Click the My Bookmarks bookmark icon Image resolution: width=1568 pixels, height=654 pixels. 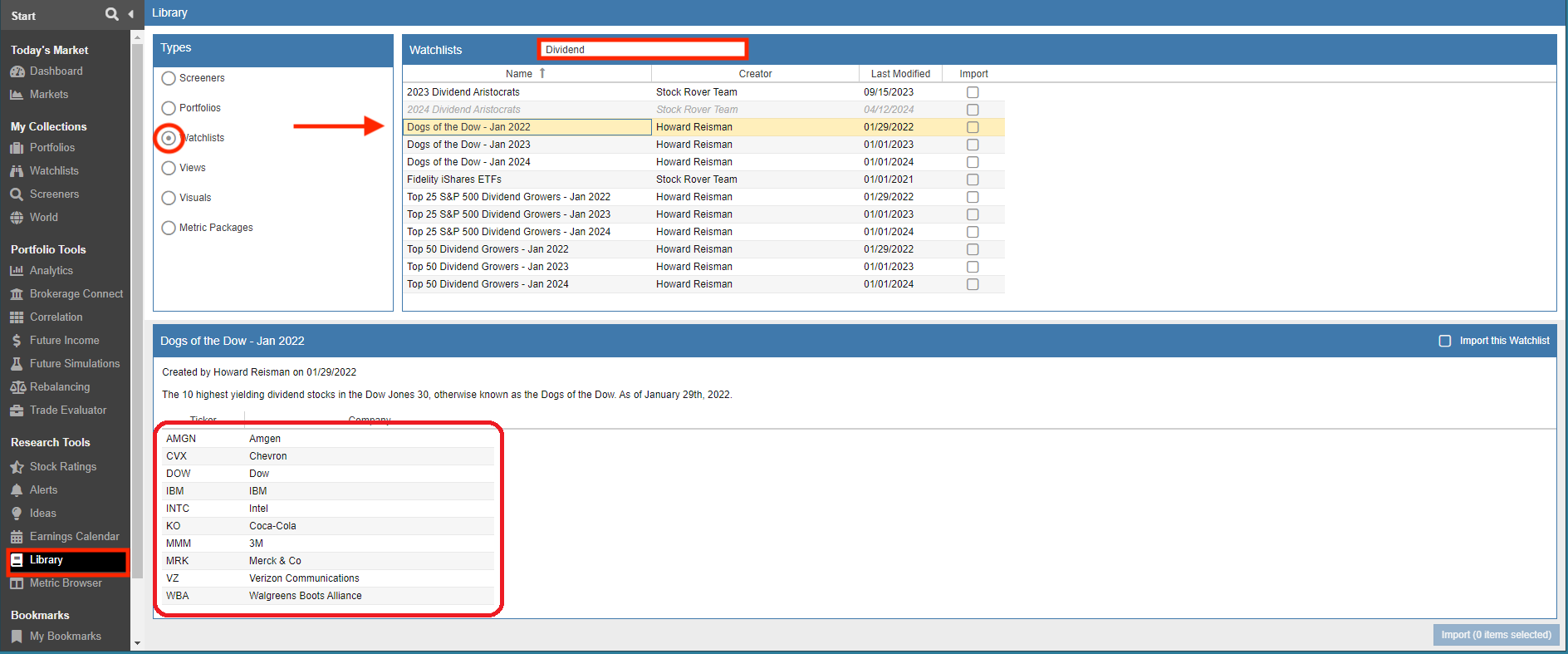click(17, 637)
